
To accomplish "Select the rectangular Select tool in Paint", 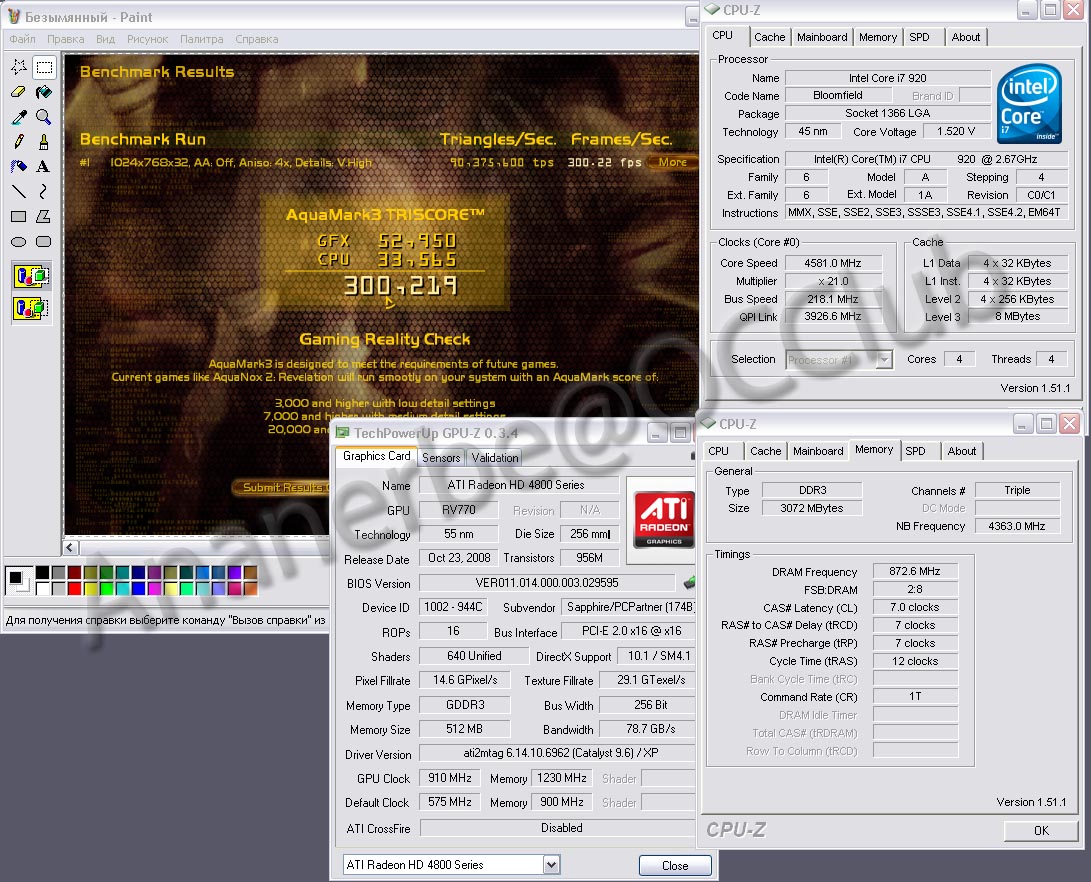I will (44, 67).
